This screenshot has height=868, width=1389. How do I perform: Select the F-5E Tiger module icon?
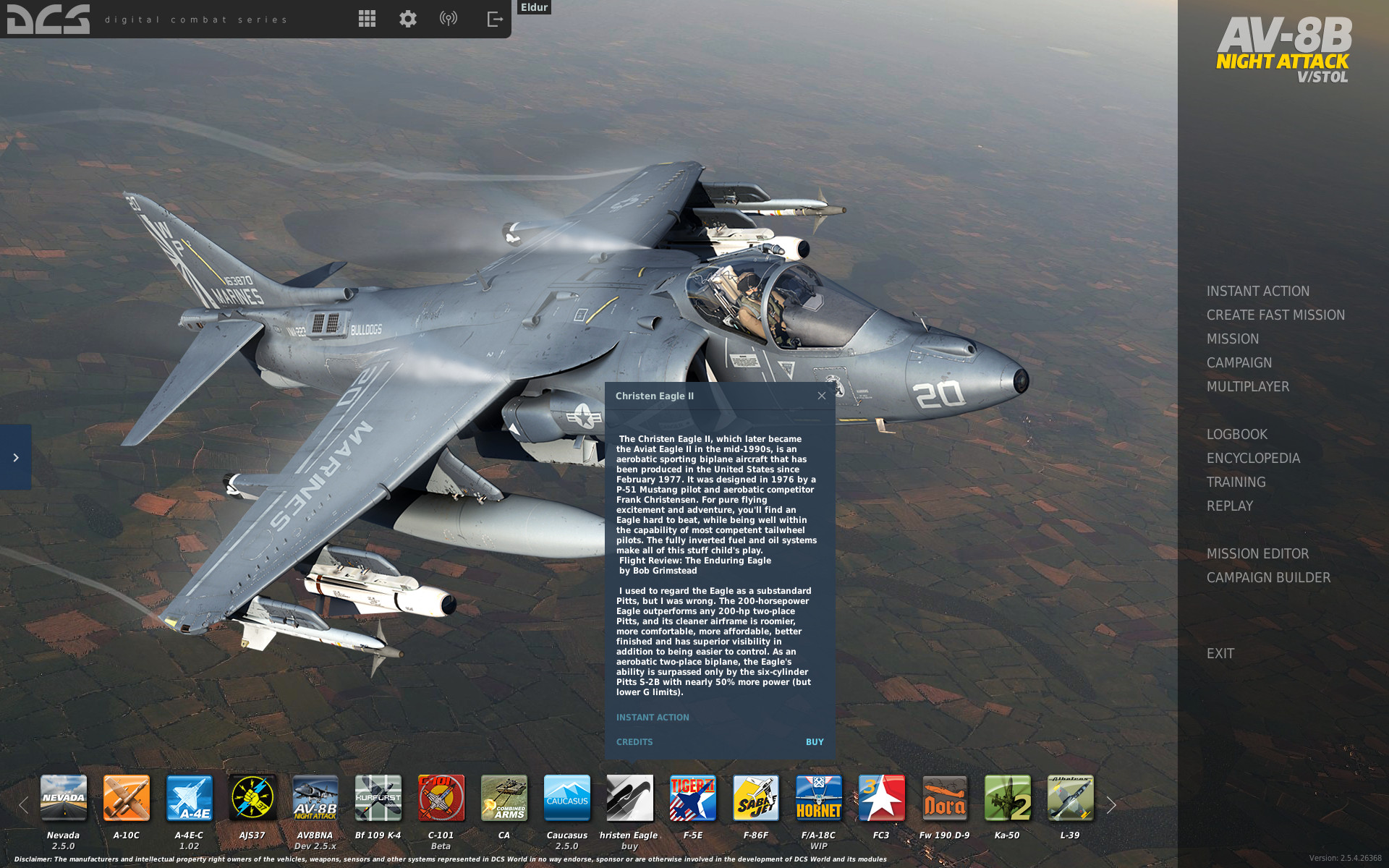tap(693, 798)
